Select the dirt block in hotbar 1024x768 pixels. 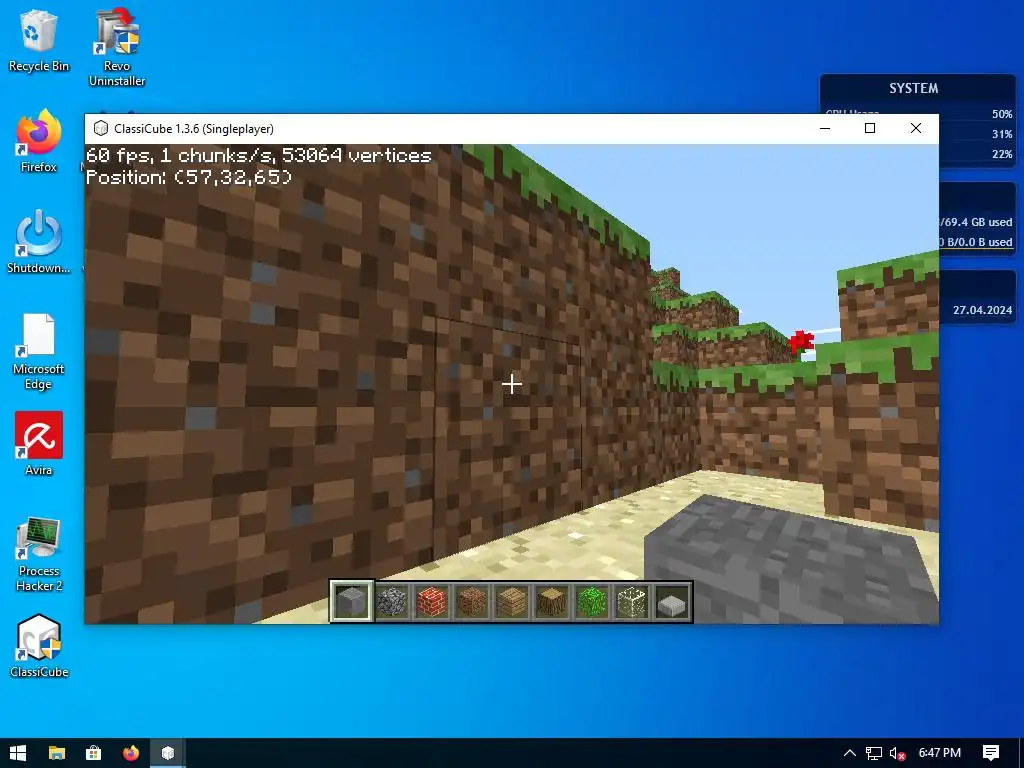coord(472,601)
